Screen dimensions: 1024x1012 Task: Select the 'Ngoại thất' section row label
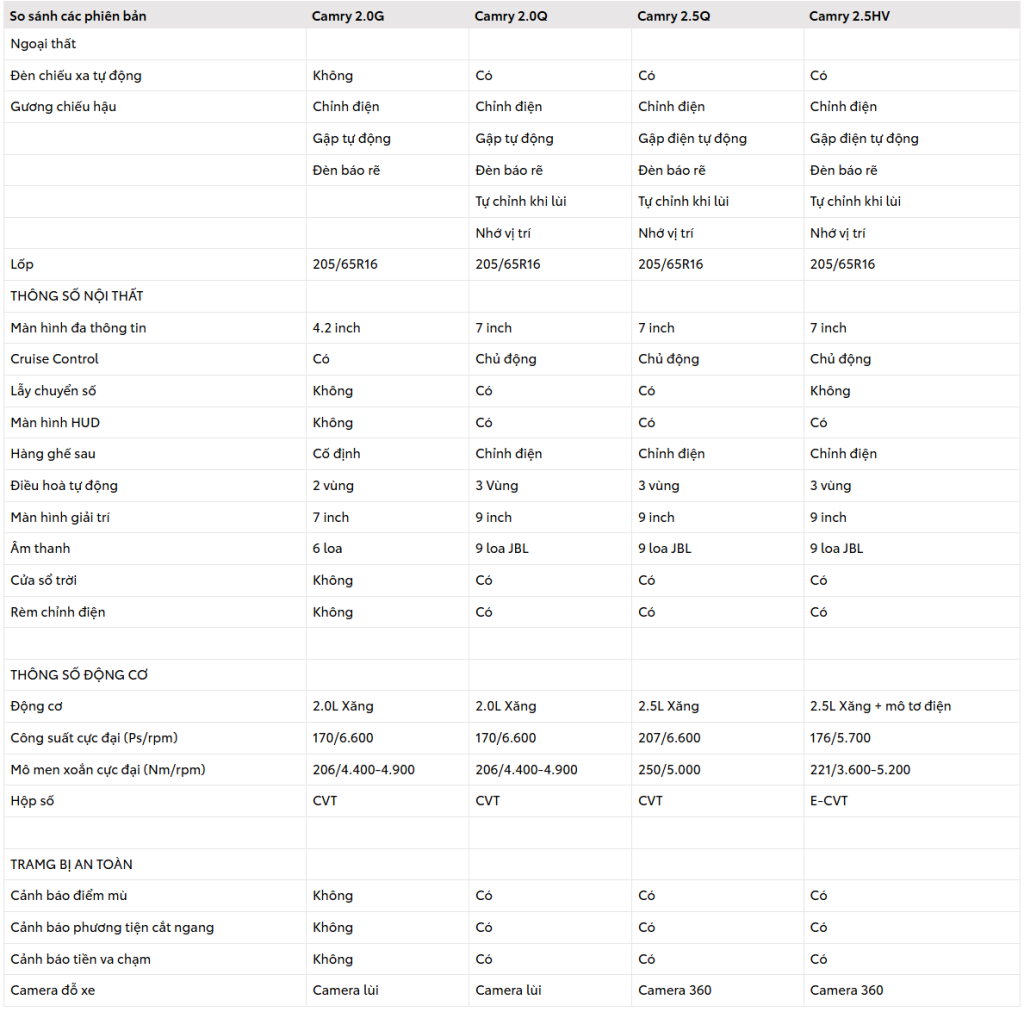(43, 44)
